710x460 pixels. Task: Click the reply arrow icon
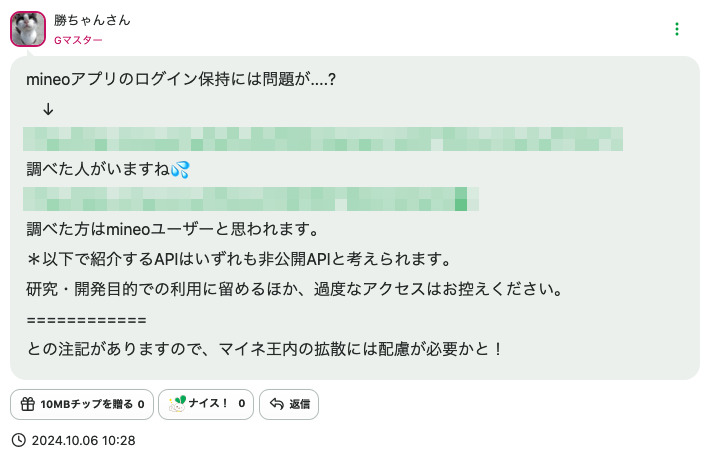pos(277,404)
